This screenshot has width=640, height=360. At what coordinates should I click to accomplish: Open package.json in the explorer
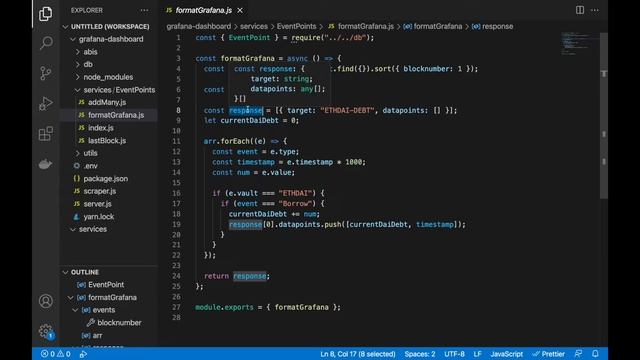pyautogui.click(x=109, y=178)
